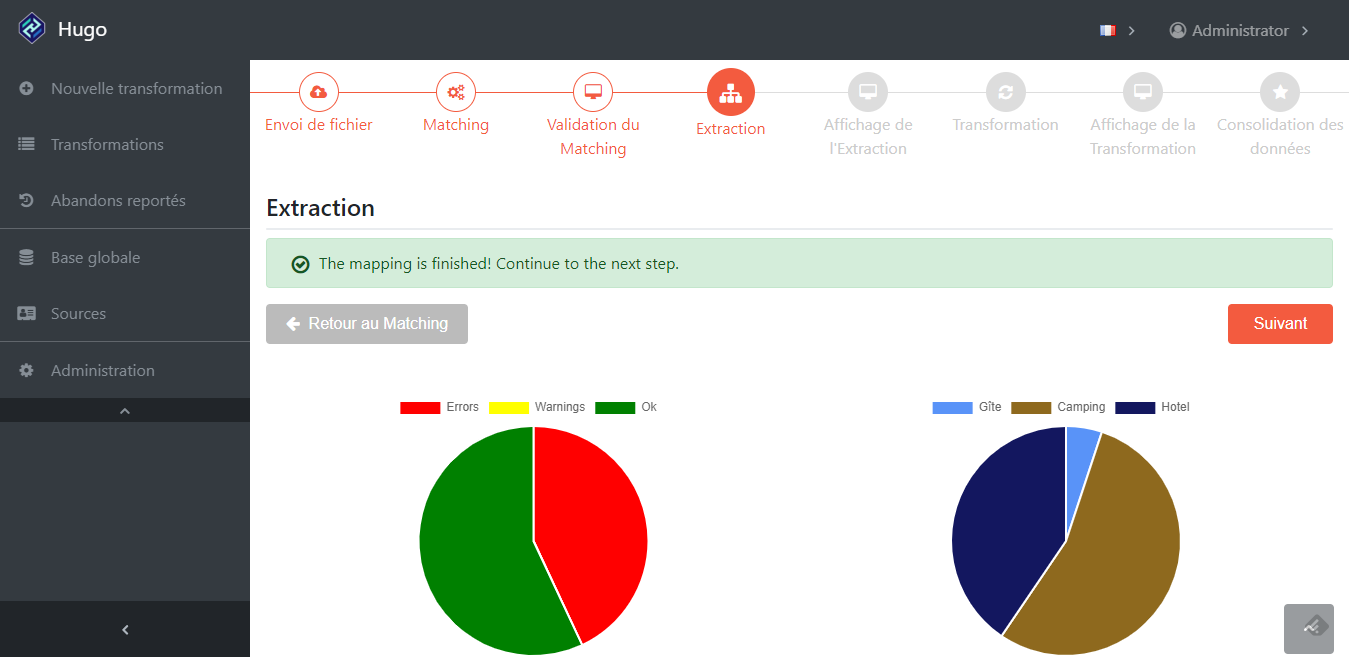Click Retour au Matching button
Viewport: 1349px width, 657px height.
367,324
